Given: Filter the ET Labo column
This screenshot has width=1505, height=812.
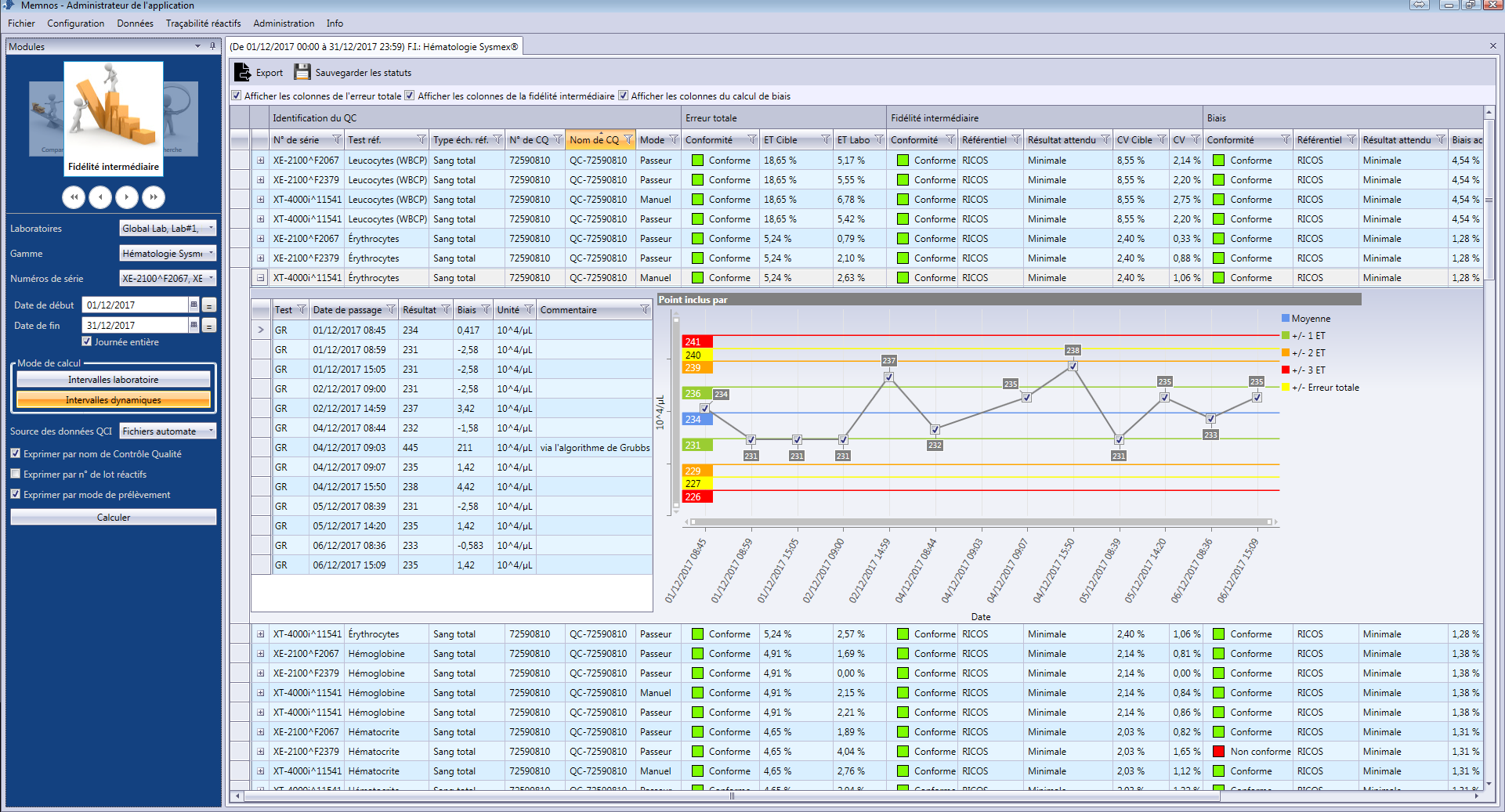Looking at the screenshot, I should coord(879,139).
